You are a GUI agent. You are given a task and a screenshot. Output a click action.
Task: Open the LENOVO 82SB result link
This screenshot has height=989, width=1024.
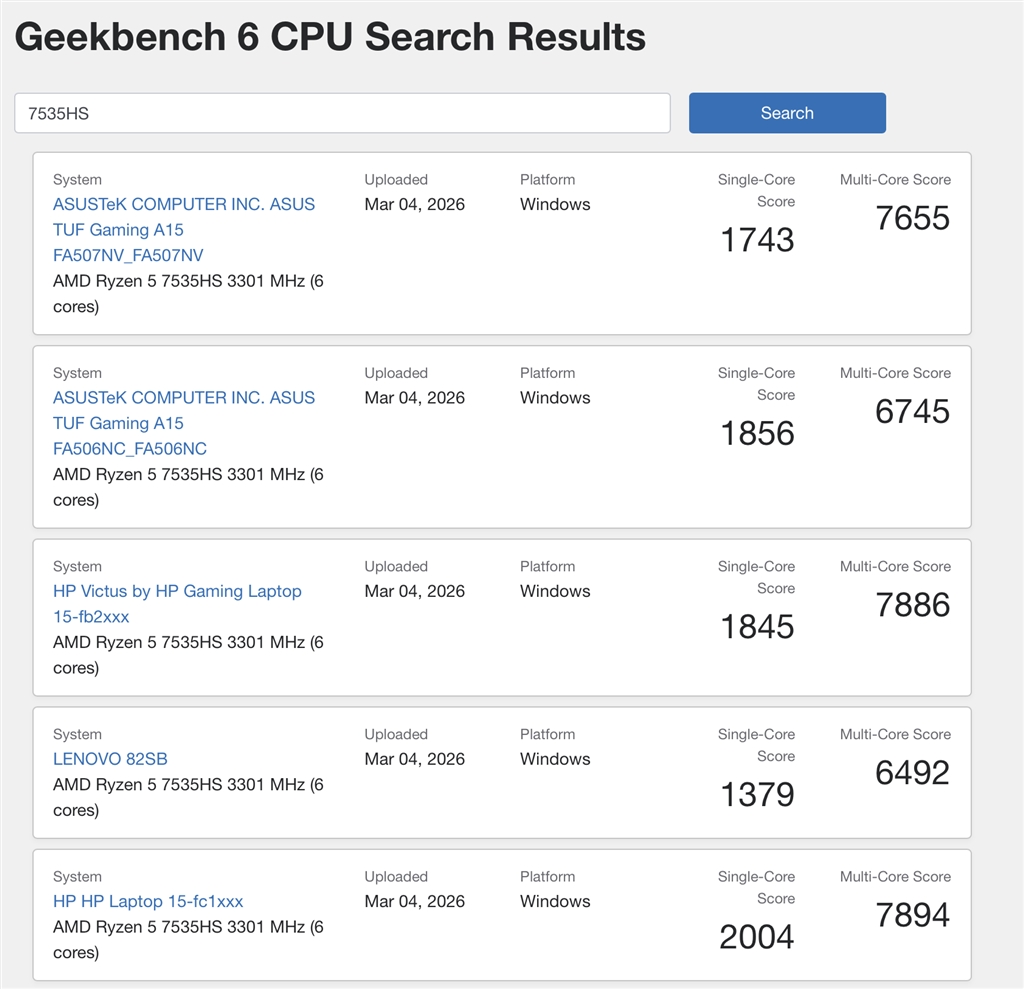coord(110,759)
